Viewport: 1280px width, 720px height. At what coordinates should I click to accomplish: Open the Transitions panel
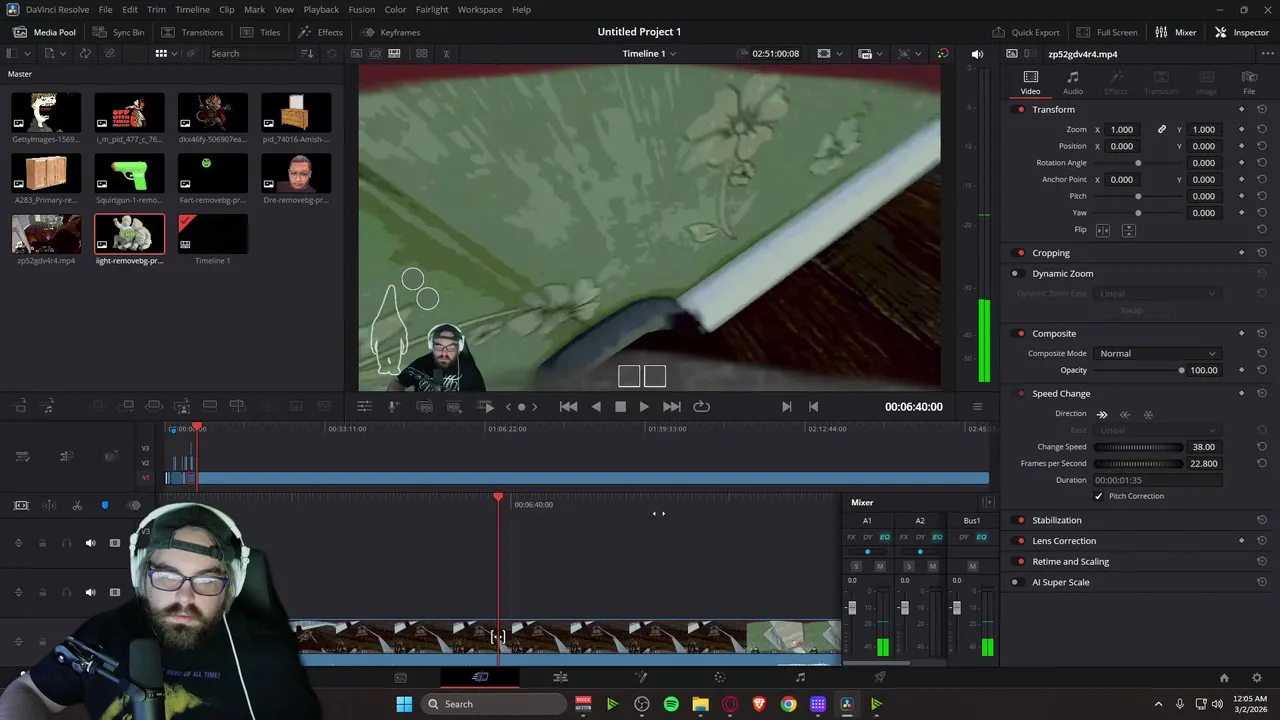[192, 32]
